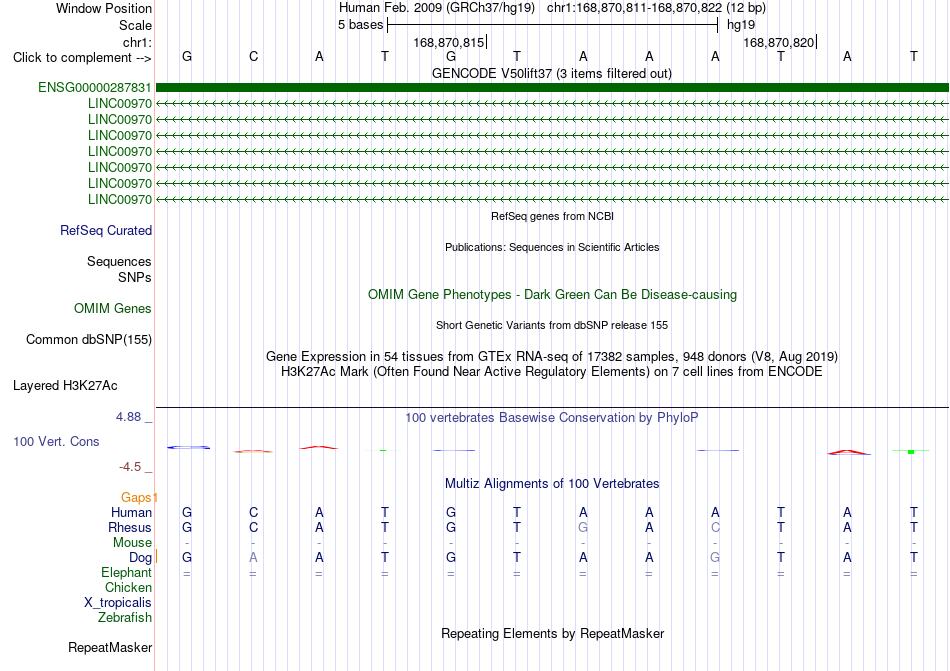Select the Dog species row label
Viewport: 950px width, 671px height.
pos(141,557)
